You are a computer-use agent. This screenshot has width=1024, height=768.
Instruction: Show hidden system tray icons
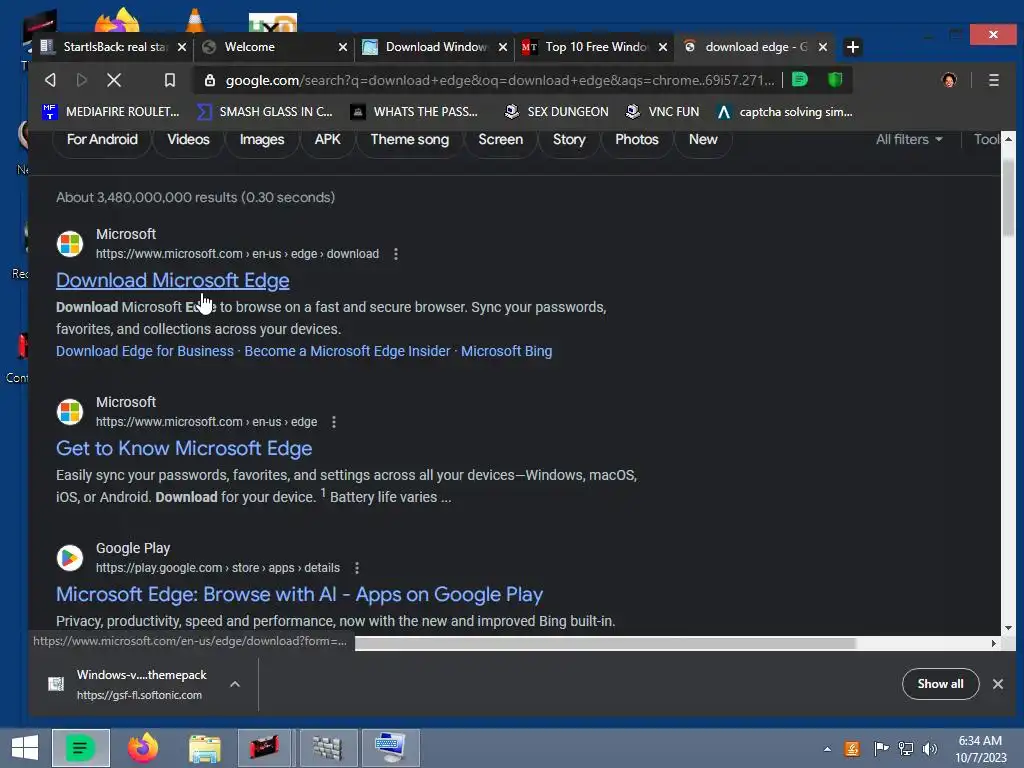[827, 749]
